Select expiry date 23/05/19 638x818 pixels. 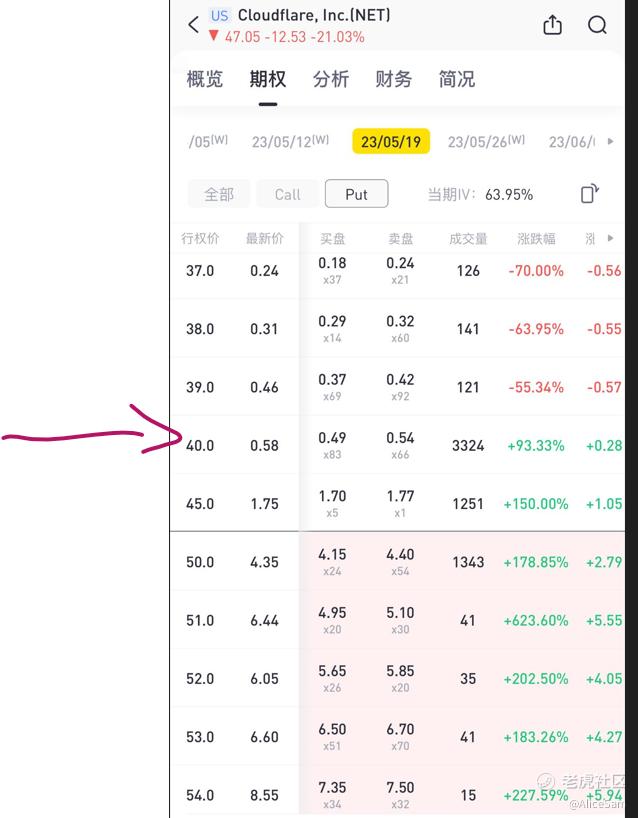391,141
